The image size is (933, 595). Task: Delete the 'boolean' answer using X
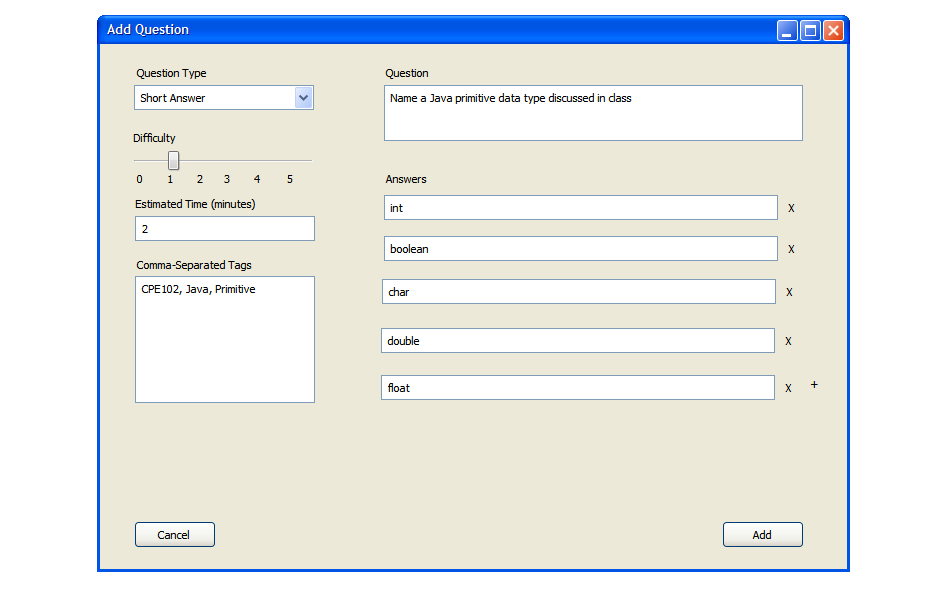791,250
